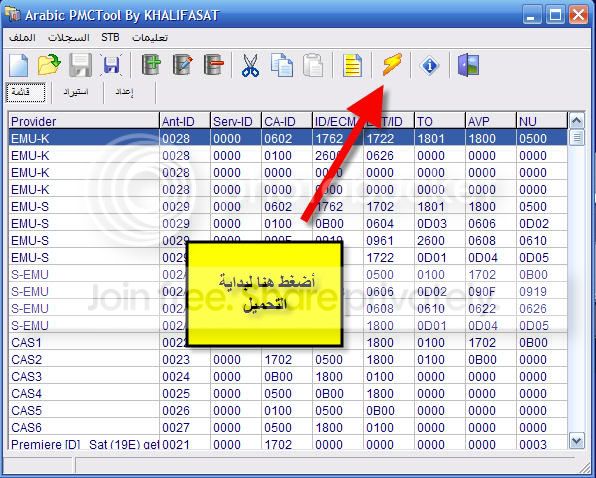596x478 pixels.
Task: Click the scrollbar down arrow
Action: 577,441
